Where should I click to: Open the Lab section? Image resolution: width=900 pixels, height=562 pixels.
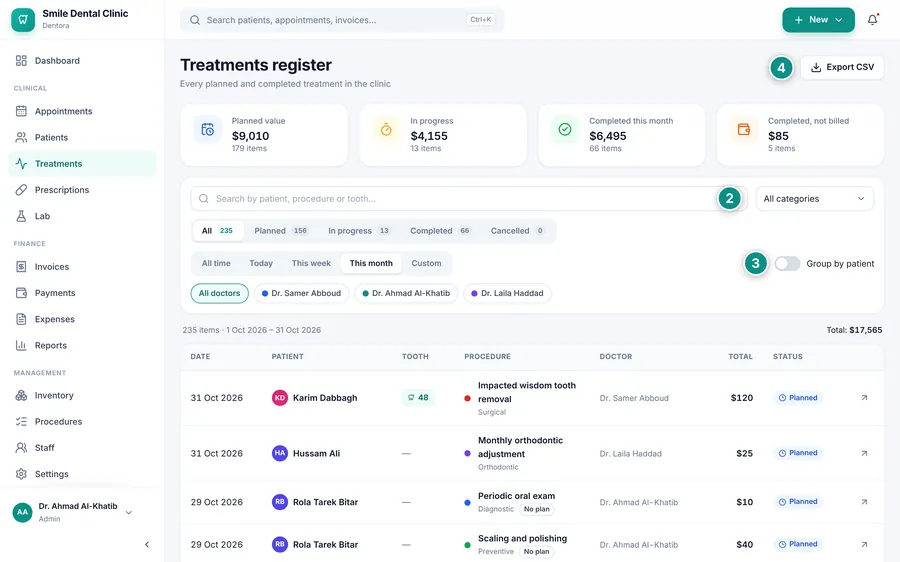82,216
